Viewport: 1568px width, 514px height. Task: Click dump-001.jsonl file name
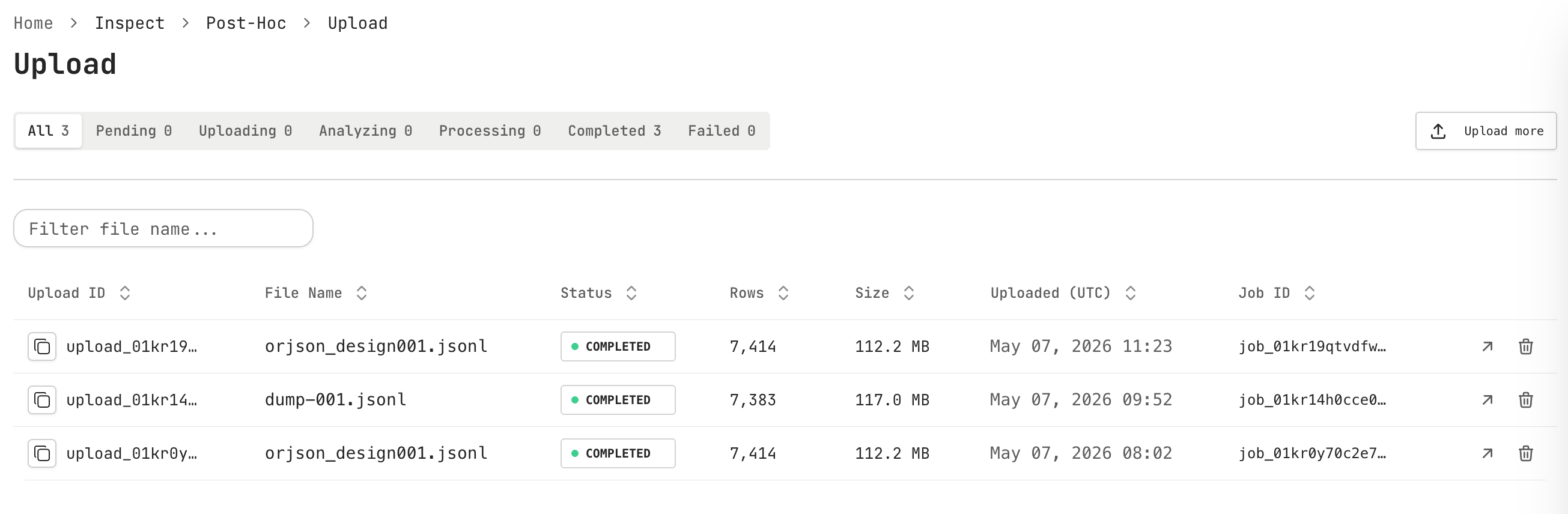coord(335,401)
